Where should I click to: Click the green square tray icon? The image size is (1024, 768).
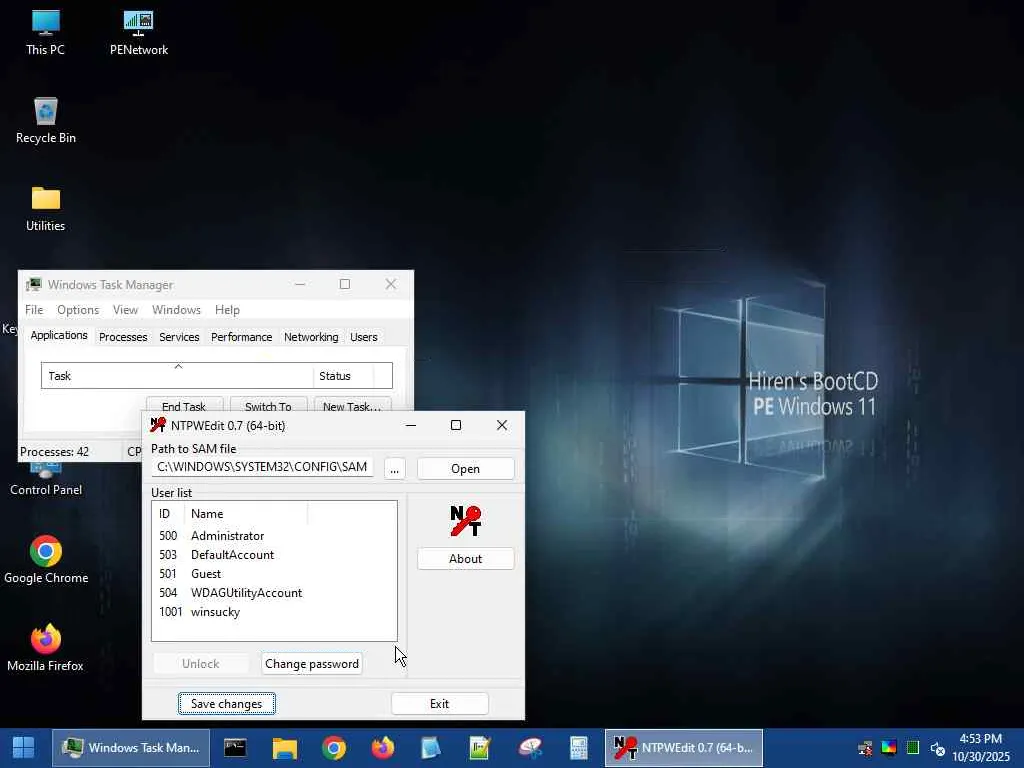click(x=913, y=748)
